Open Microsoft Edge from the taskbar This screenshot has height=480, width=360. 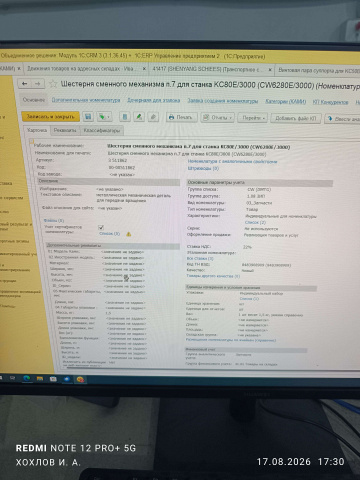pyautogui.click(x=27, y=378)
